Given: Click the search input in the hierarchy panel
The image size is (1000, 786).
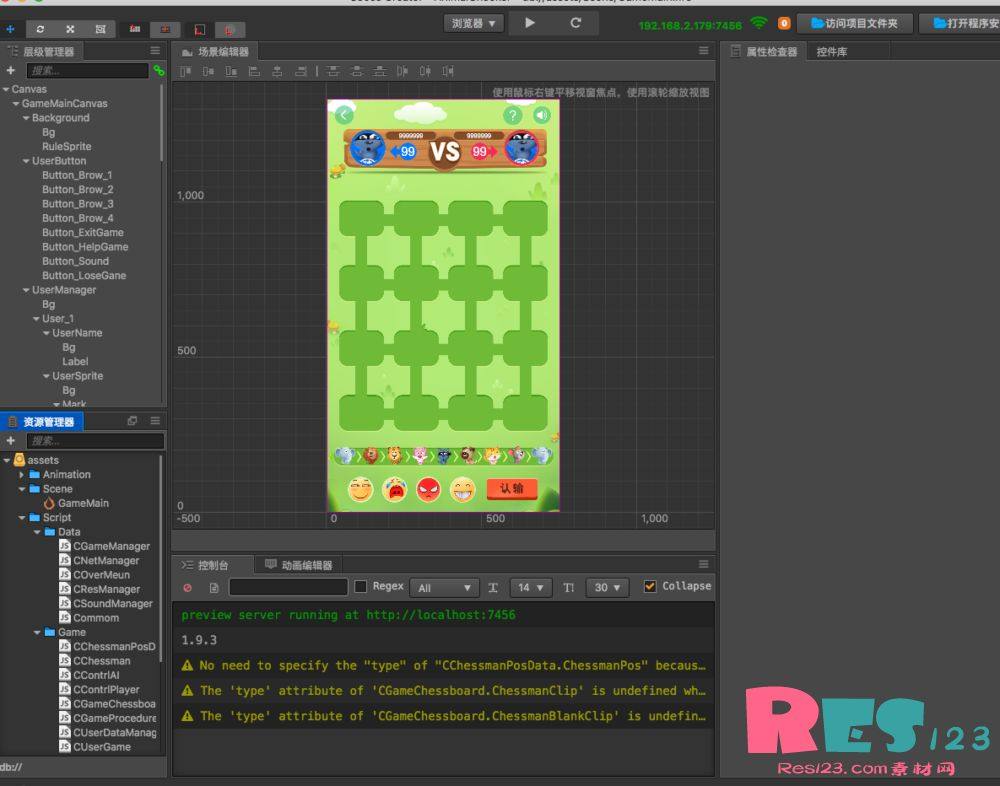Looking at the screenshot, I should 85,70.
